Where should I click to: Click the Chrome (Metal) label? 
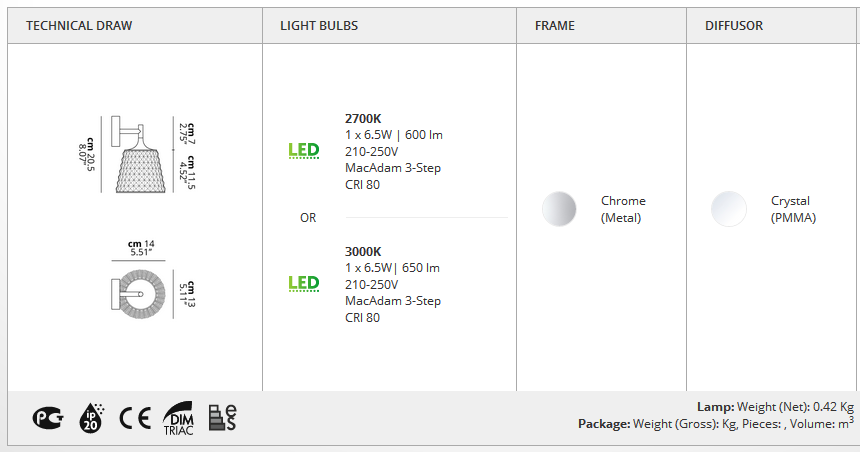coord(623,209)
